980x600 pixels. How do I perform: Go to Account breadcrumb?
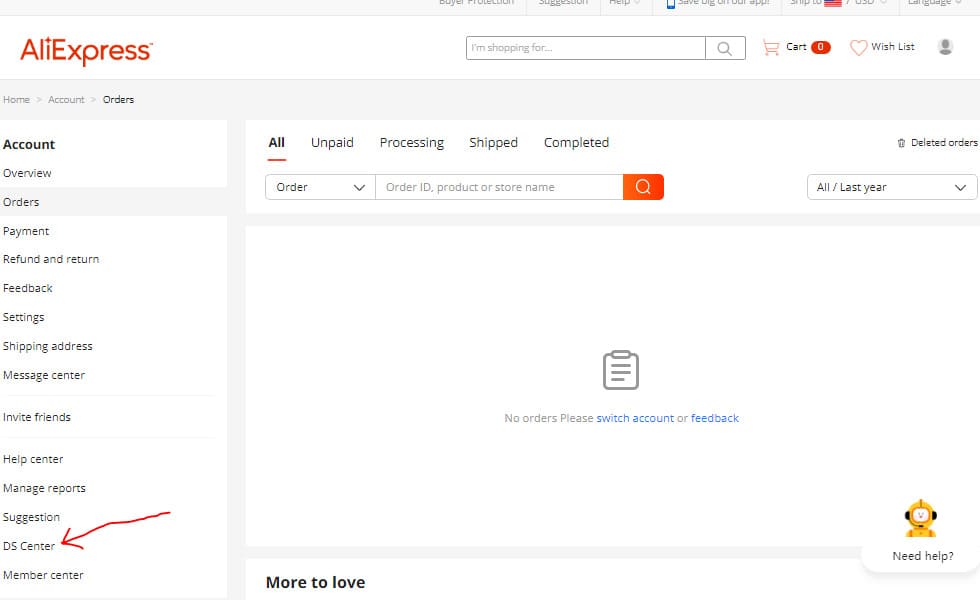[x=66, y=99]
